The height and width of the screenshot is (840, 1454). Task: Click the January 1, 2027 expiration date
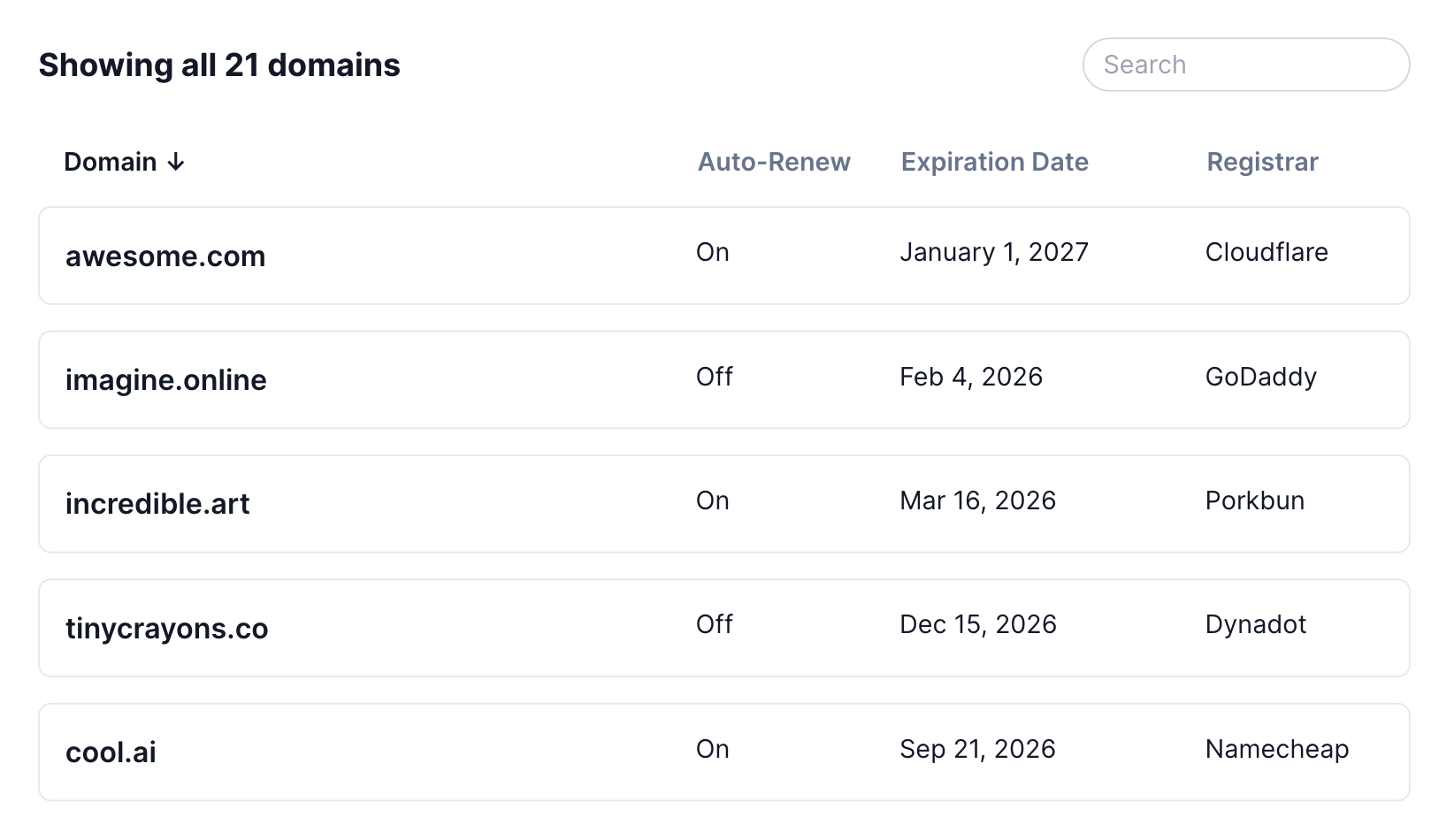click(993, 253)
